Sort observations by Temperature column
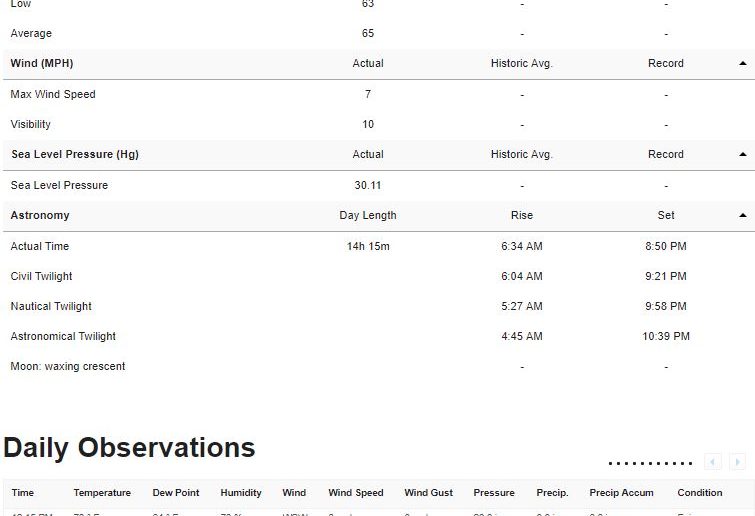The image size is (755, 516). [102, 493]
